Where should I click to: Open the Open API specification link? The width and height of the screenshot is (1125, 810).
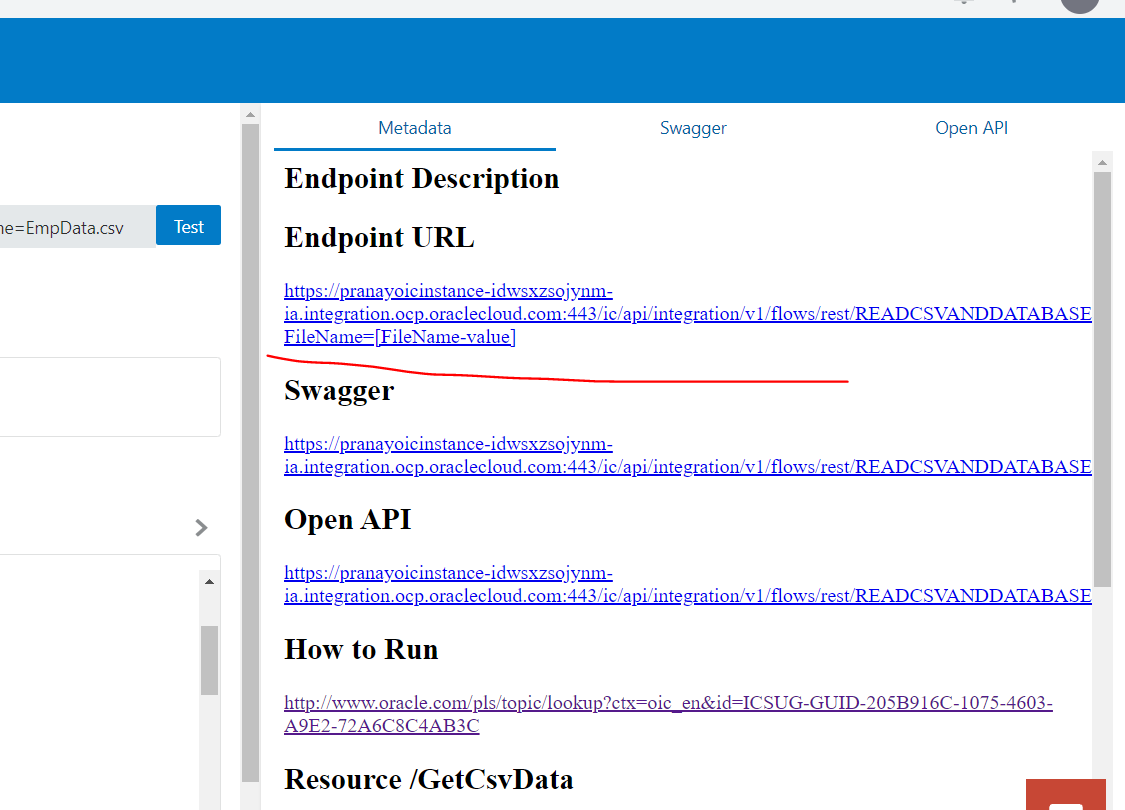(600, 584)
